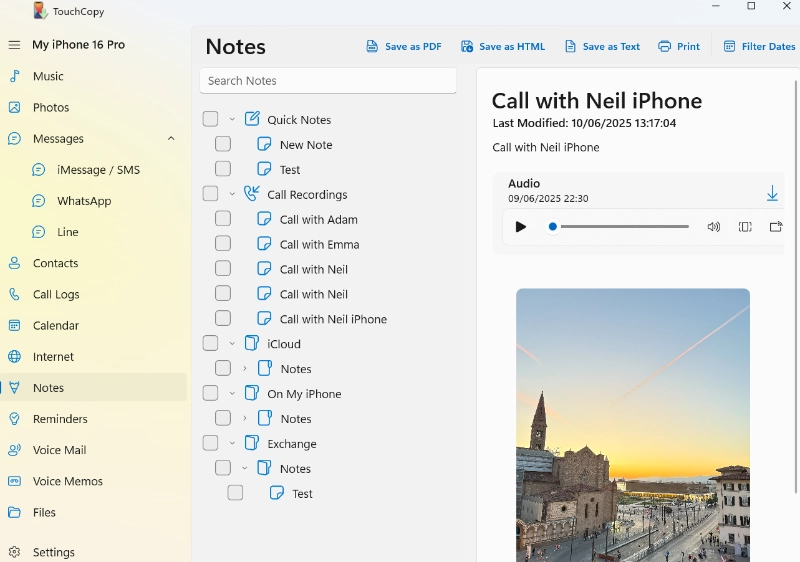This screenshot has height=562, width=800.
Task: Click the audio progress slider handle
Action: coord(553,226)
